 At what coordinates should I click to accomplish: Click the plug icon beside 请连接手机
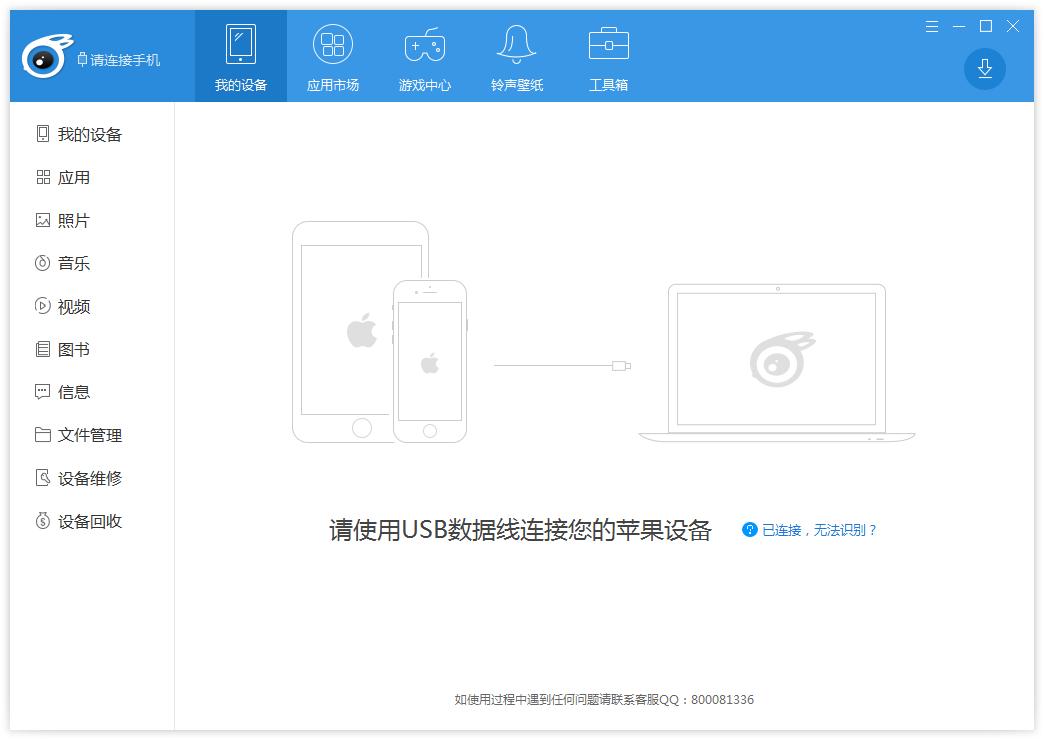(x=82, y=59)
